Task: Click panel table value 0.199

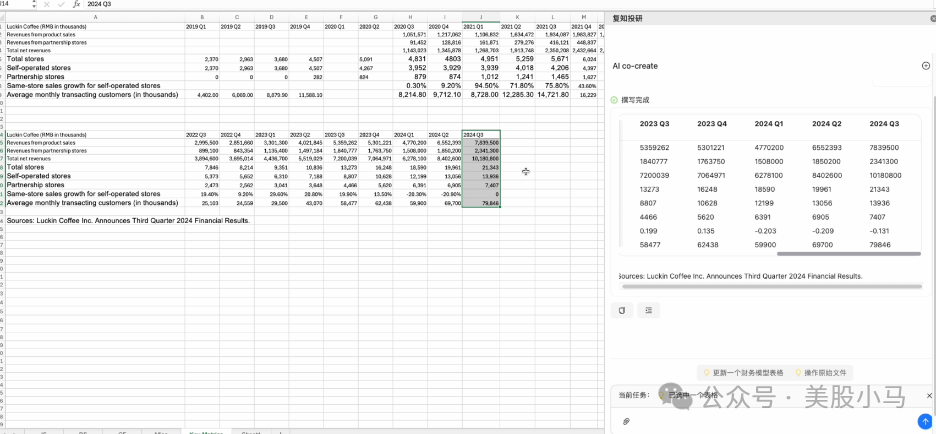Action: click(x=648, y=231)
